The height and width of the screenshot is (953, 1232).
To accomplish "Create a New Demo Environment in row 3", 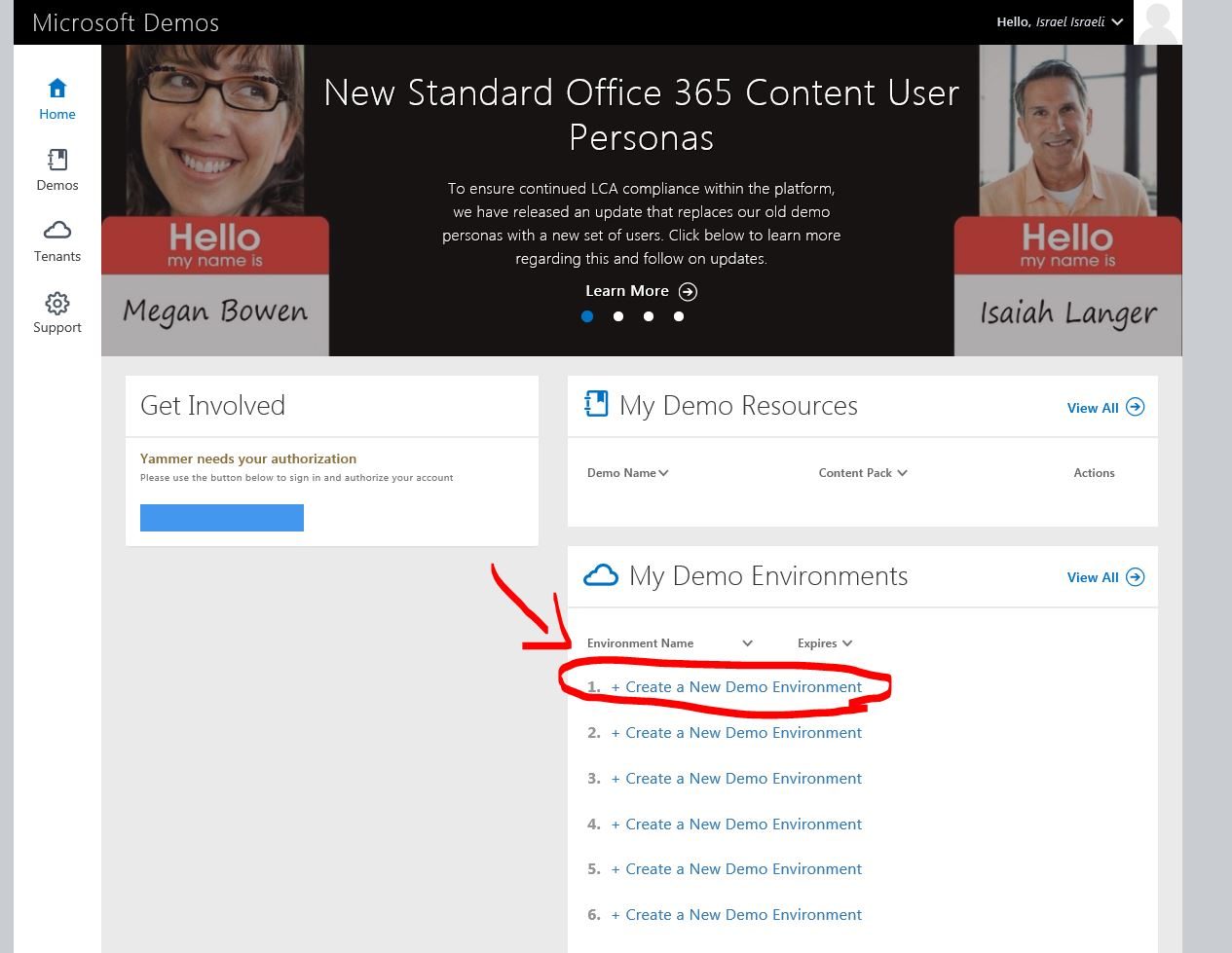I will (736, 779).
